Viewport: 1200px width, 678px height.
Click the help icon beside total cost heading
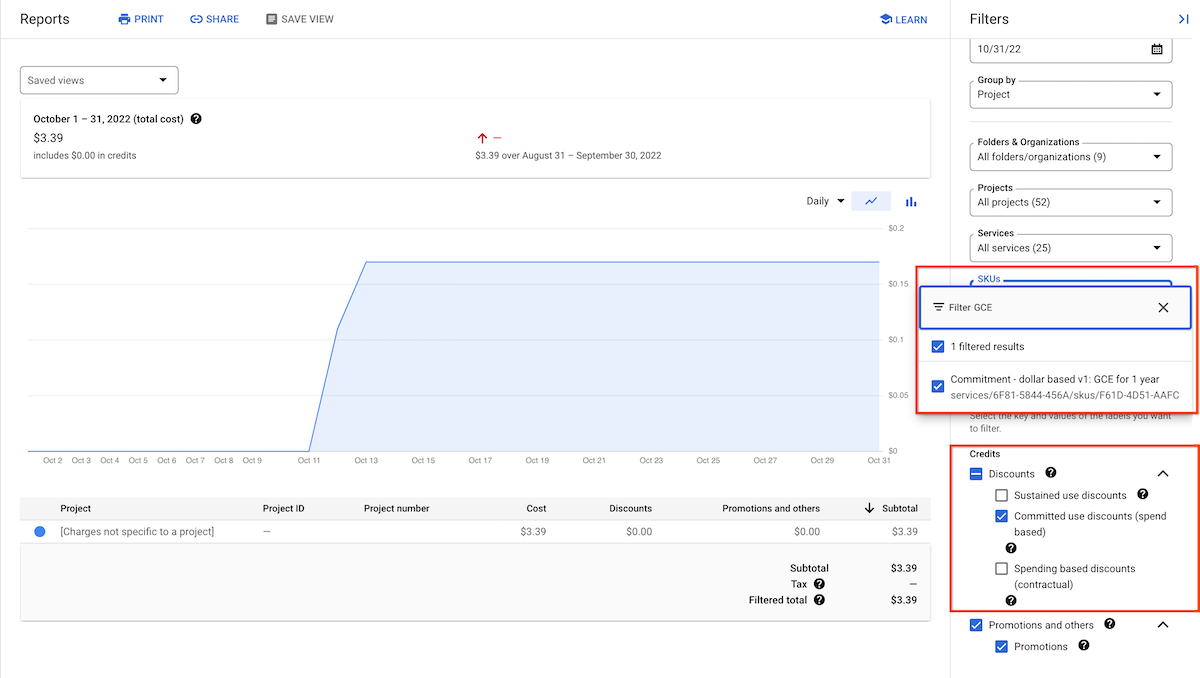[196, 119]
